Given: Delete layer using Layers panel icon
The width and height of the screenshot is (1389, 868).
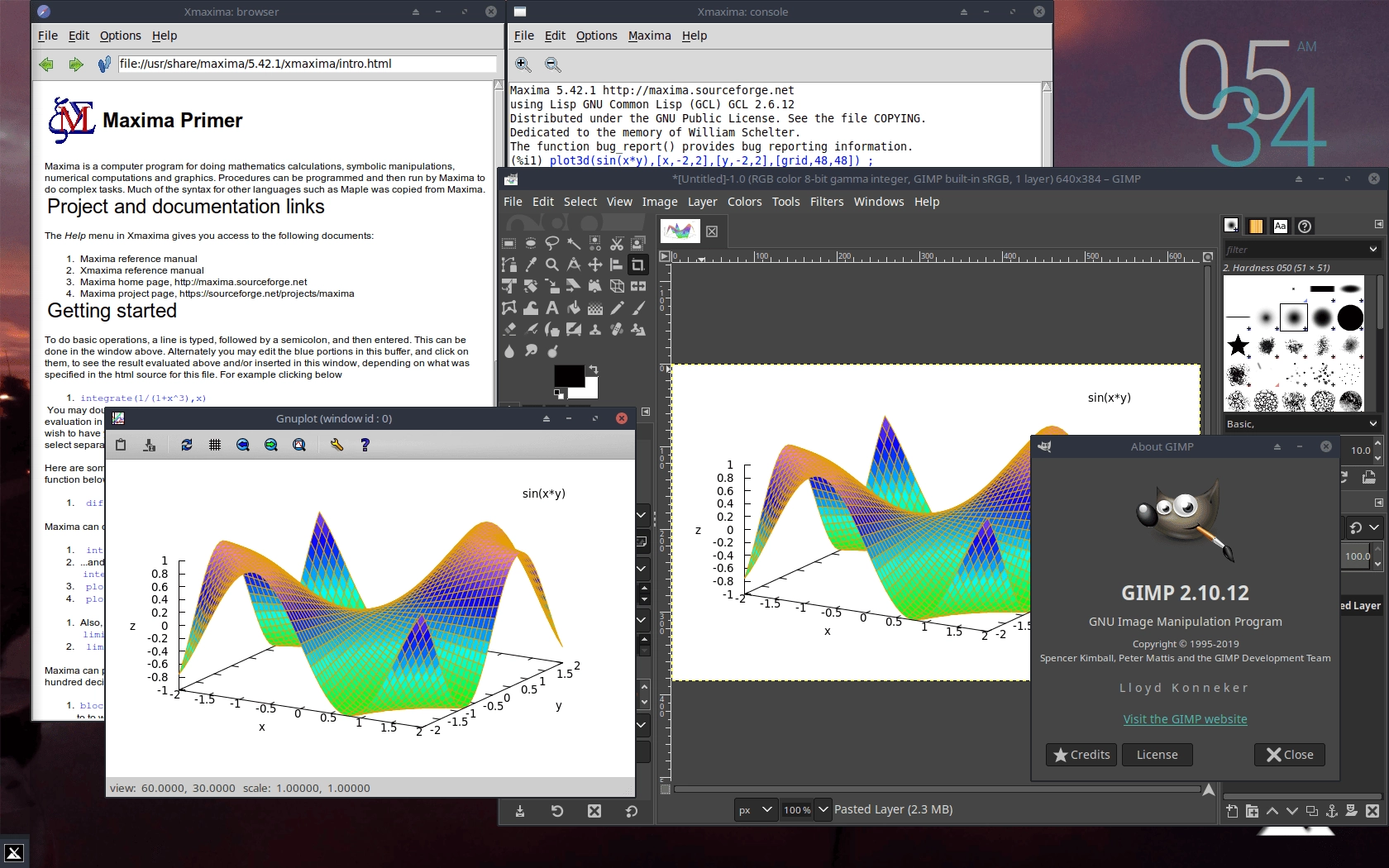Looking at the screenshot, I should click(1372, 811).
